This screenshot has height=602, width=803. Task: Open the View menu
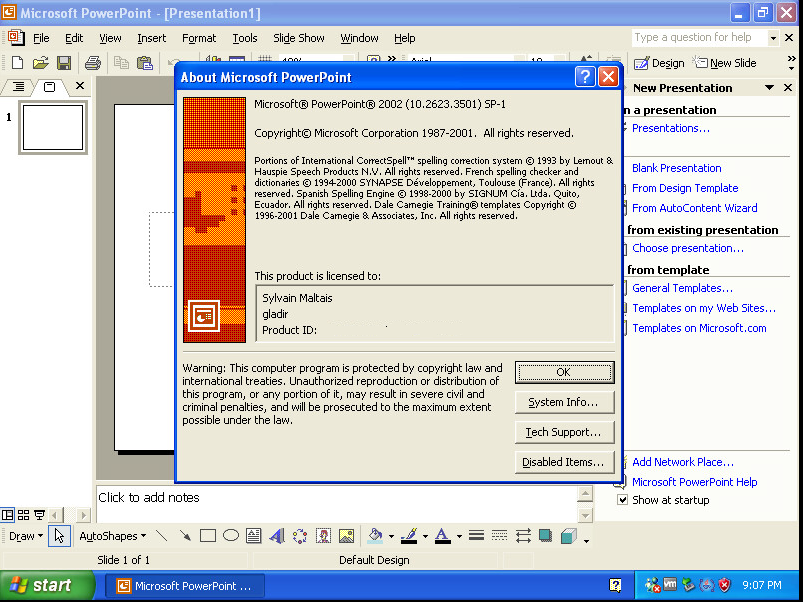pos(110,38)
